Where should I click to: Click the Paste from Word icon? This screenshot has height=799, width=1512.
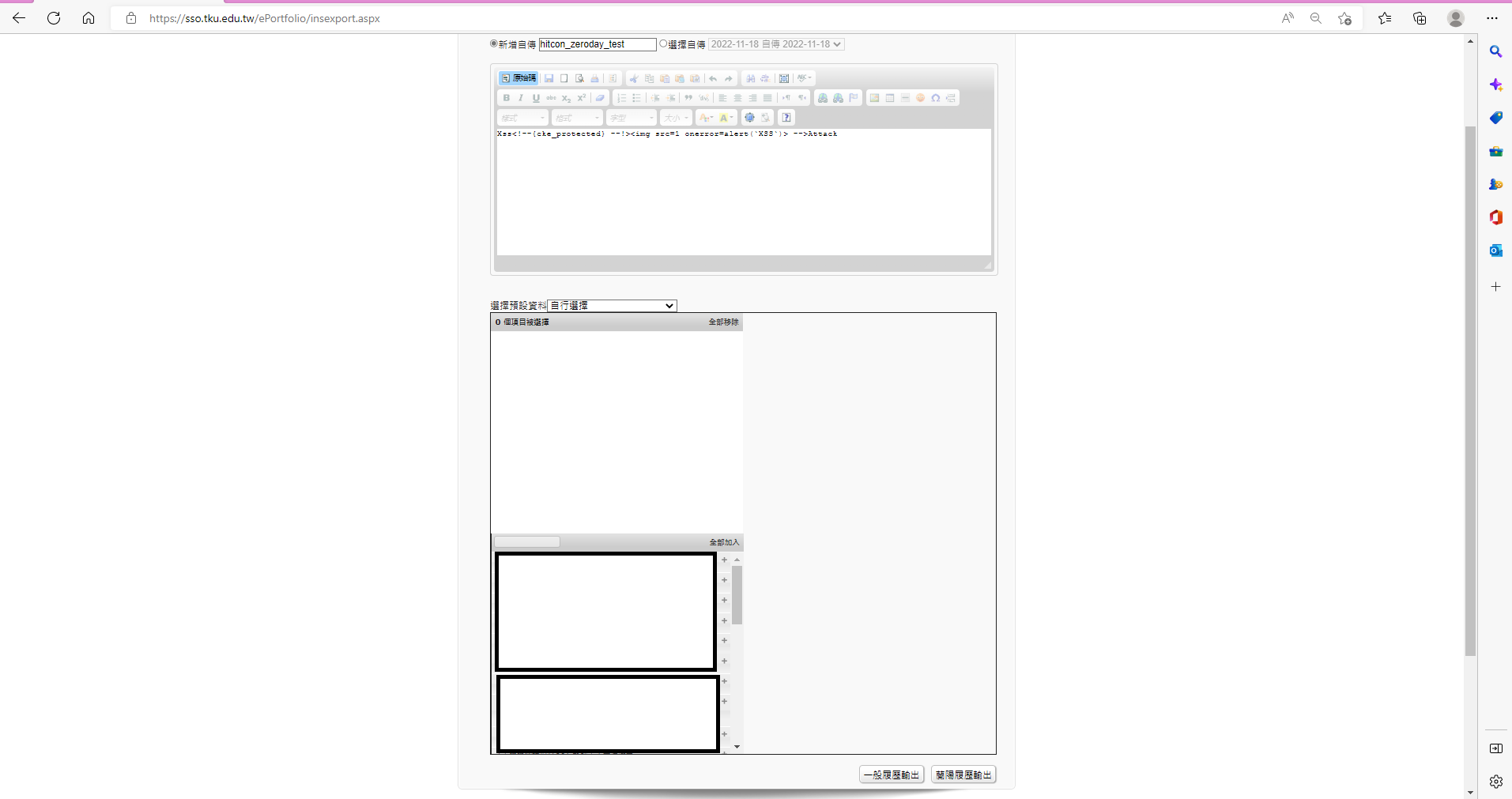695,78
